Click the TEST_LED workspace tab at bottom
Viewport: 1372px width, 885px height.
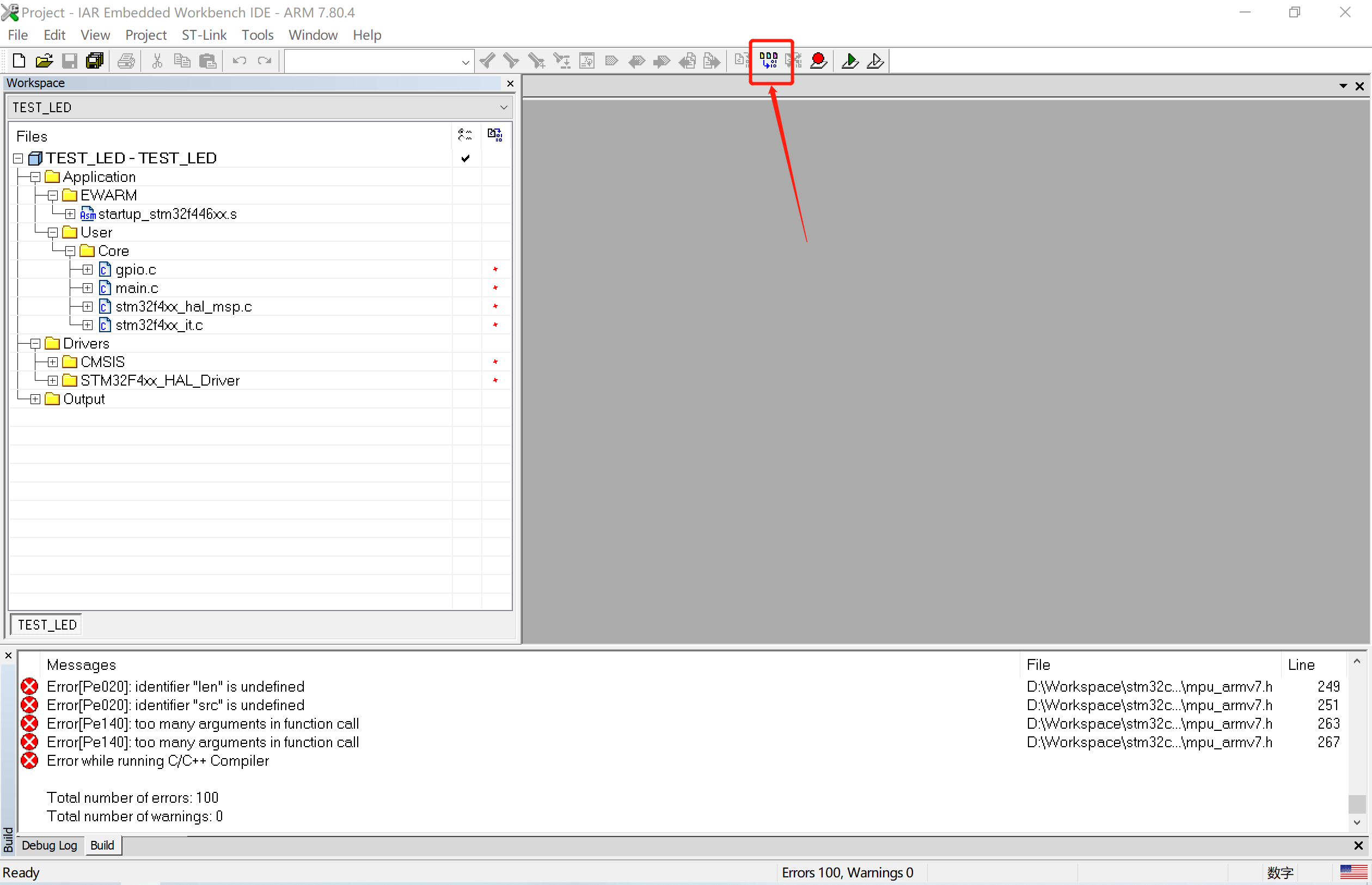coord(47,625)
